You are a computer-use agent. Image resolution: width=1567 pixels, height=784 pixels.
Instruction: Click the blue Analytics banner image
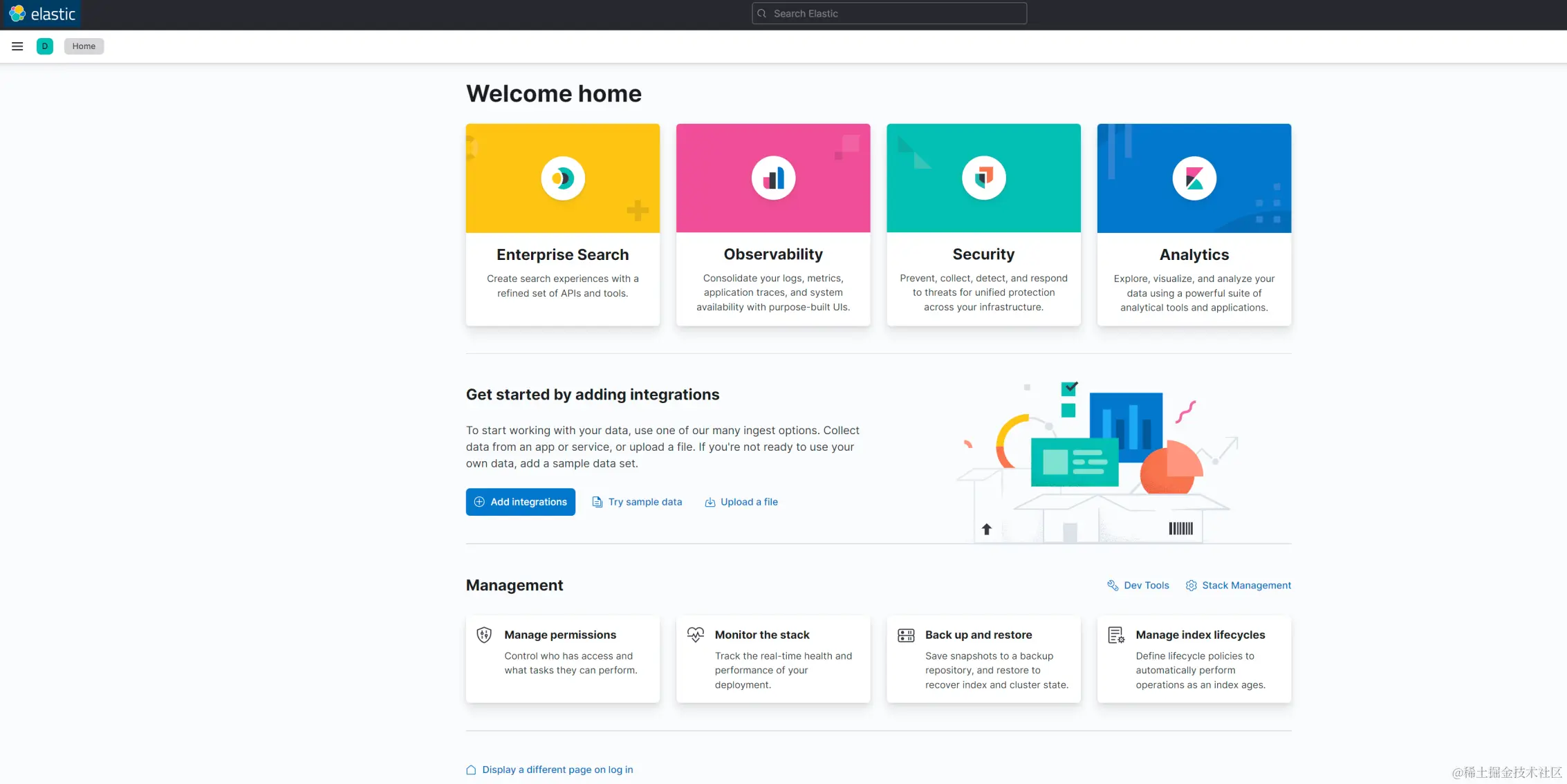click(1194, 178)
